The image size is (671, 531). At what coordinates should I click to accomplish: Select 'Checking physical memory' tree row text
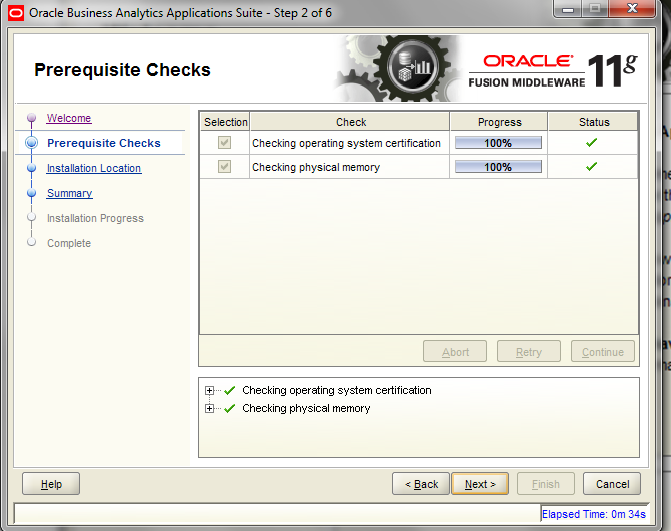point(306,408)
